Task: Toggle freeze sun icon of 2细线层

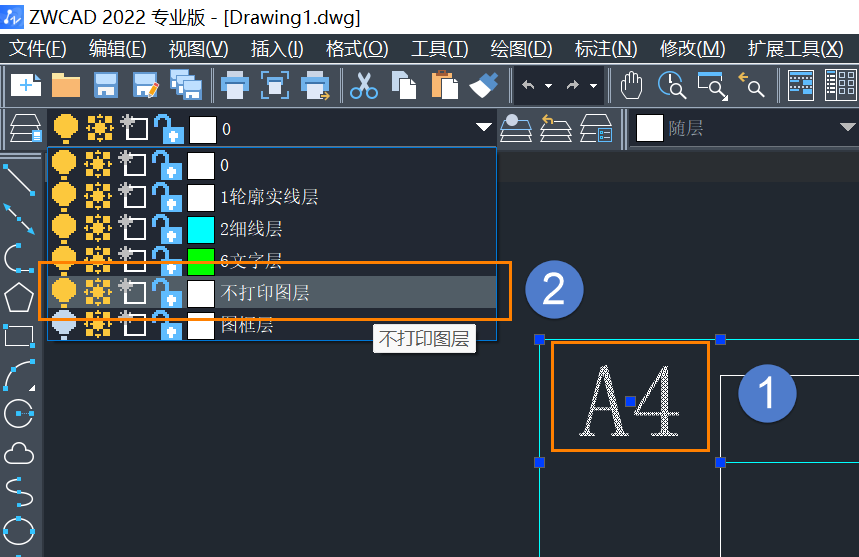Action: pyautogui.click(x=98, y=228)
